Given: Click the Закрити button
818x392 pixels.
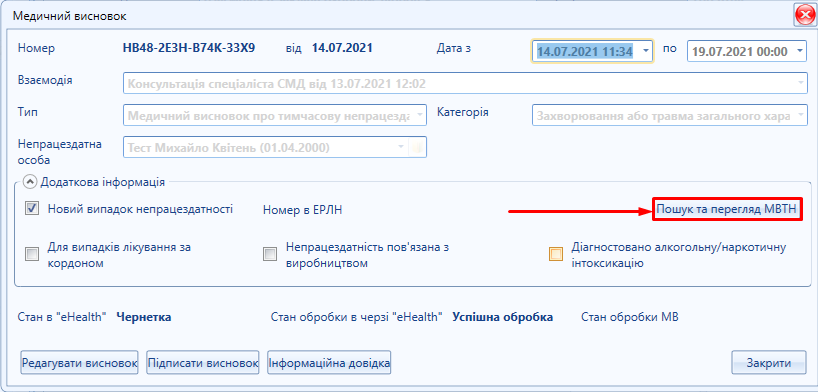Looking at the screenshot, I should [x=769, y=363].
